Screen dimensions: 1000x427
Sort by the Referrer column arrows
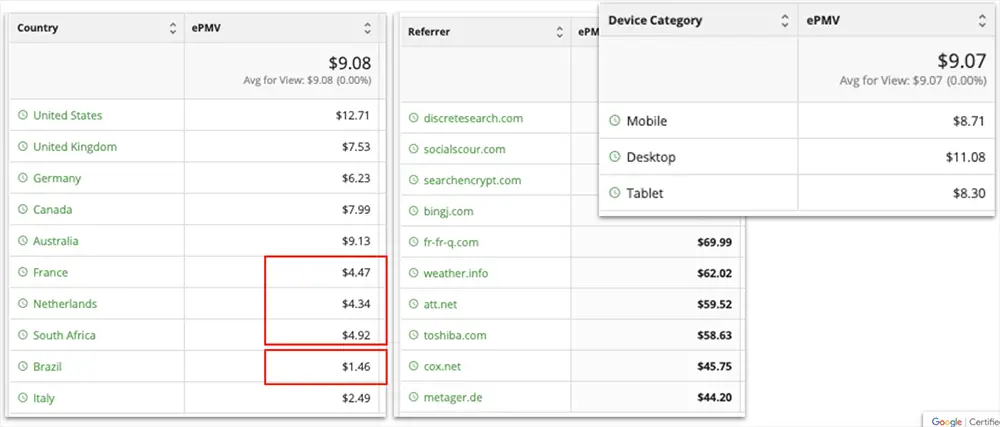pos(559,32)
